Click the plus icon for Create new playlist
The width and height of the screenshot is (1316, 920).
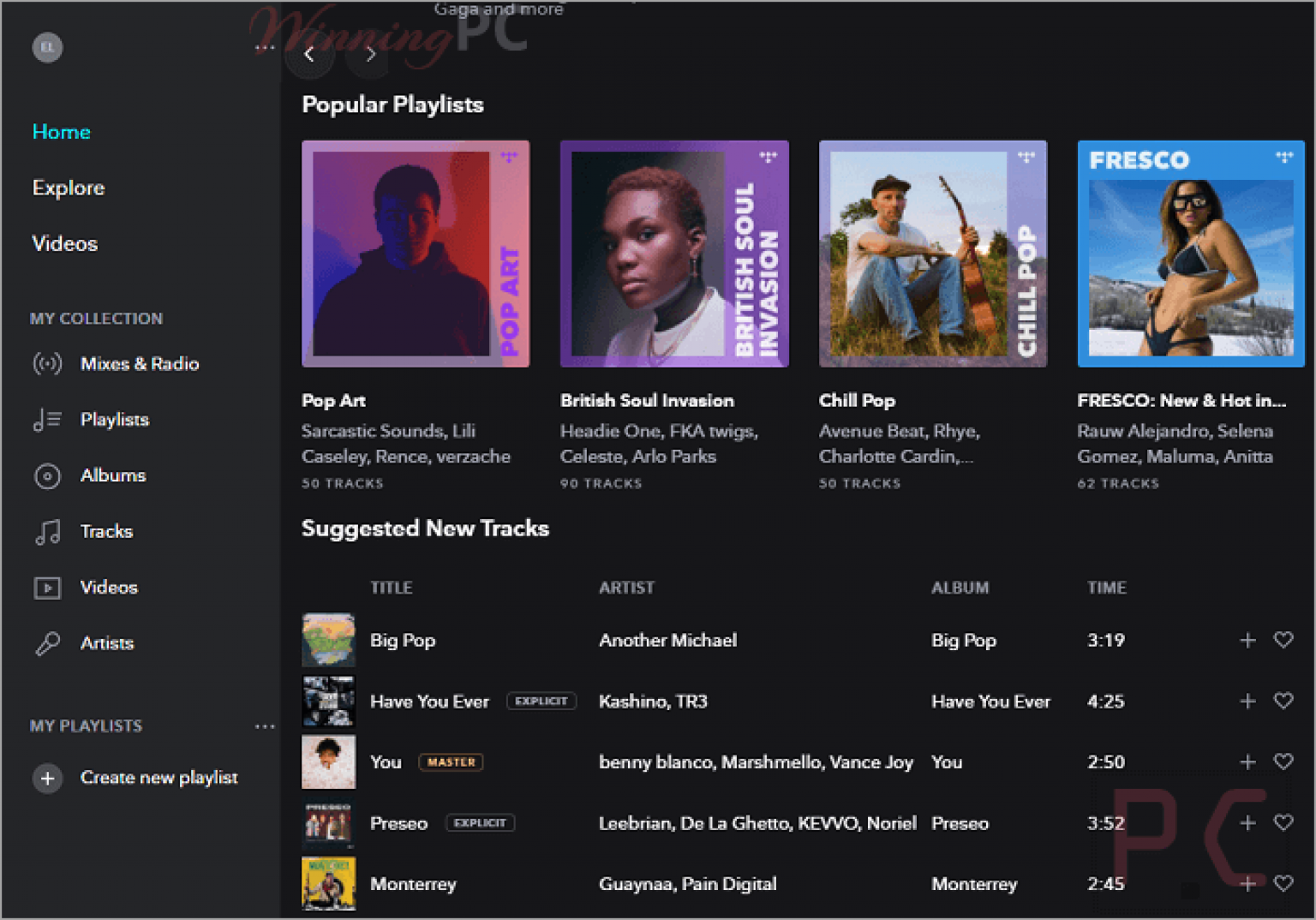[48, 778]
